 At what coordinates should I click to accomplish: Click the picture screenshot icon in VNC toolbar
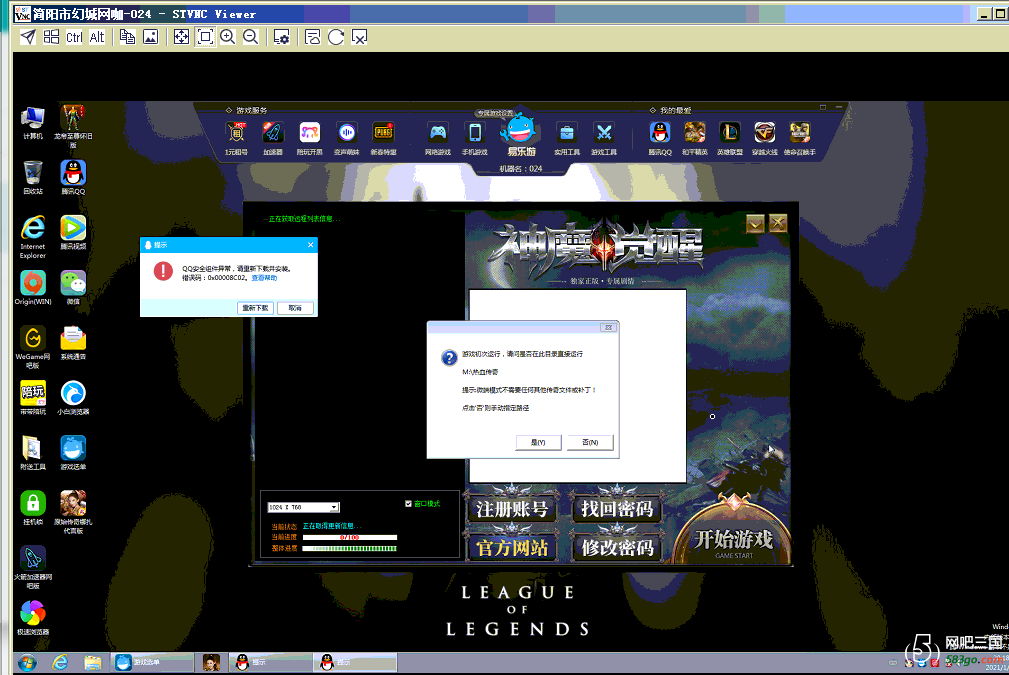point(151,37)
